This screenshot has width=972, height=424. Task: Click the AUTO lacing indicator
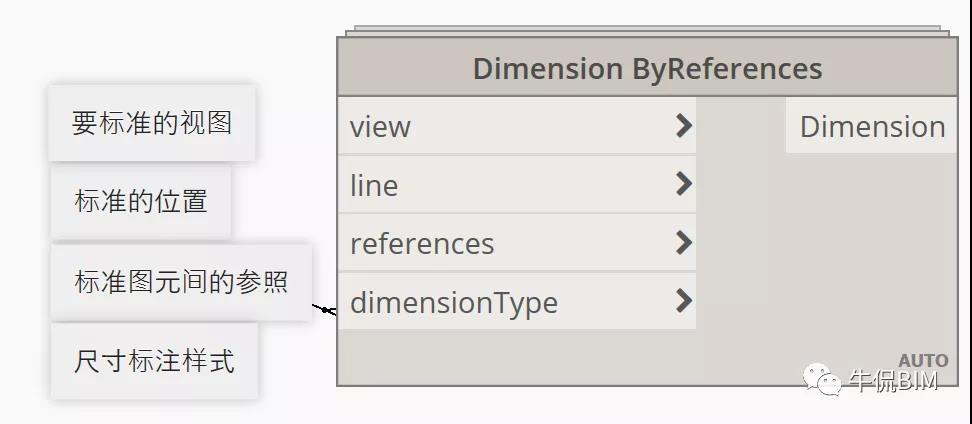922,361
